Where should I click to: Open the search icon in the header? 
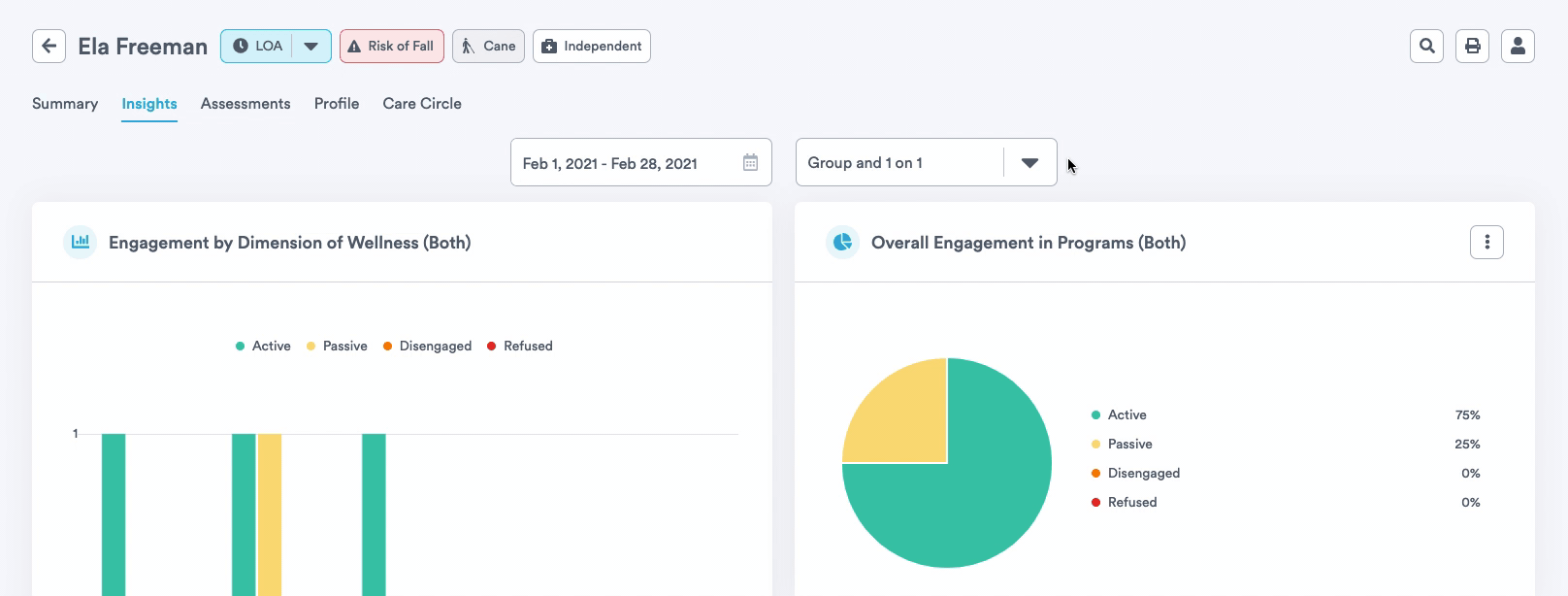[x=1426, y=47]
